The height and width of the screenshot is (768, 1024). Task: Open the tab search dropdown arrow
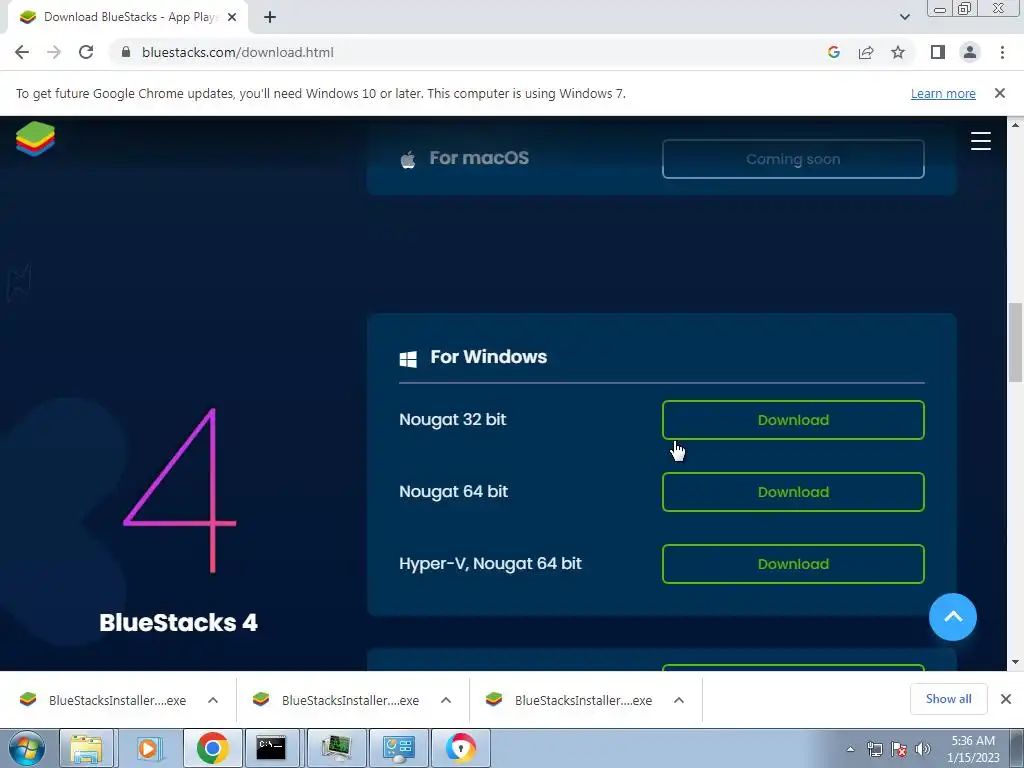coord(904,17)
